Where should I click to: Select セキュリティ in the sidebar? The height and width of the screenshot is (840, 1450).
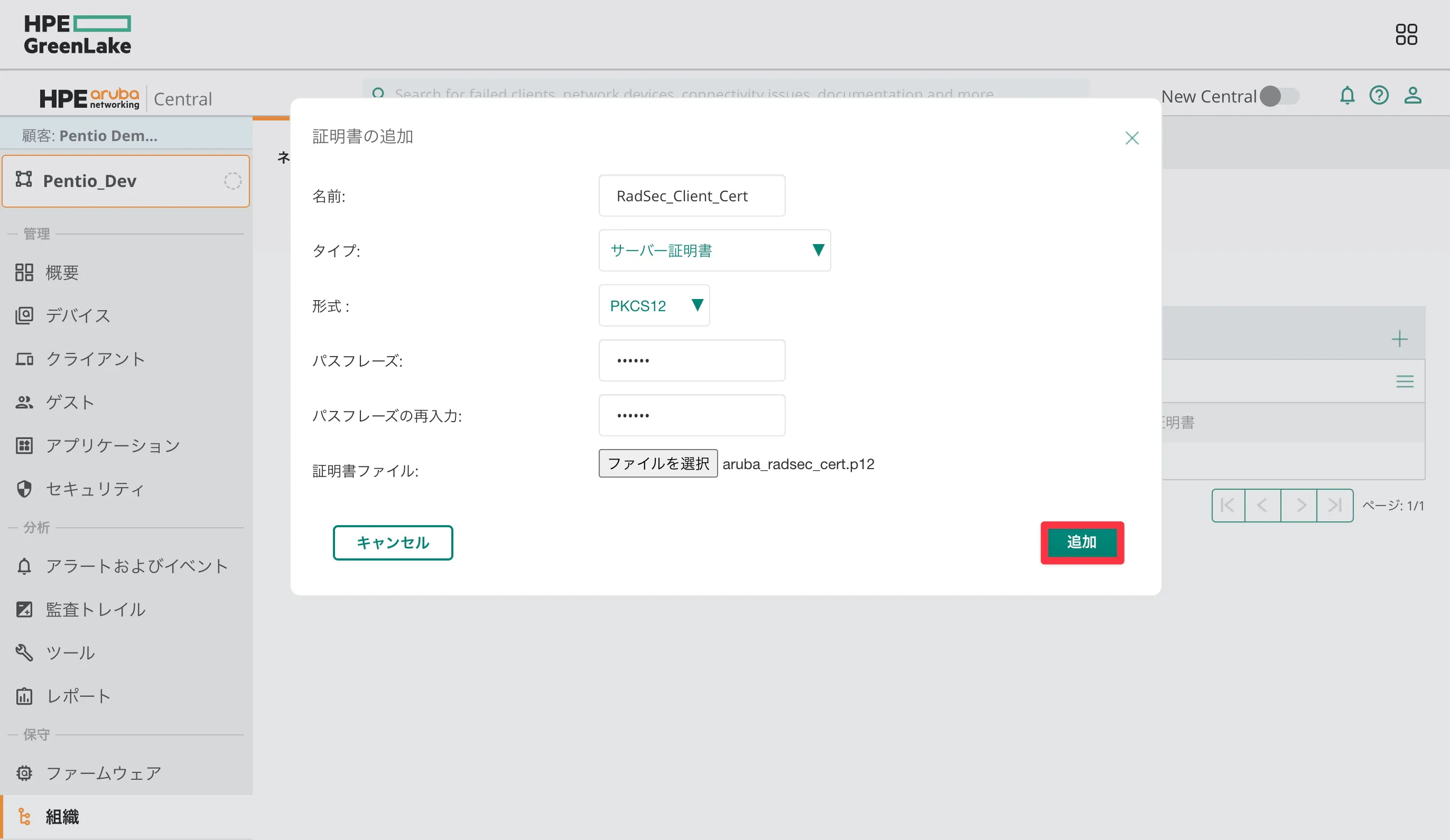(95, 489)
